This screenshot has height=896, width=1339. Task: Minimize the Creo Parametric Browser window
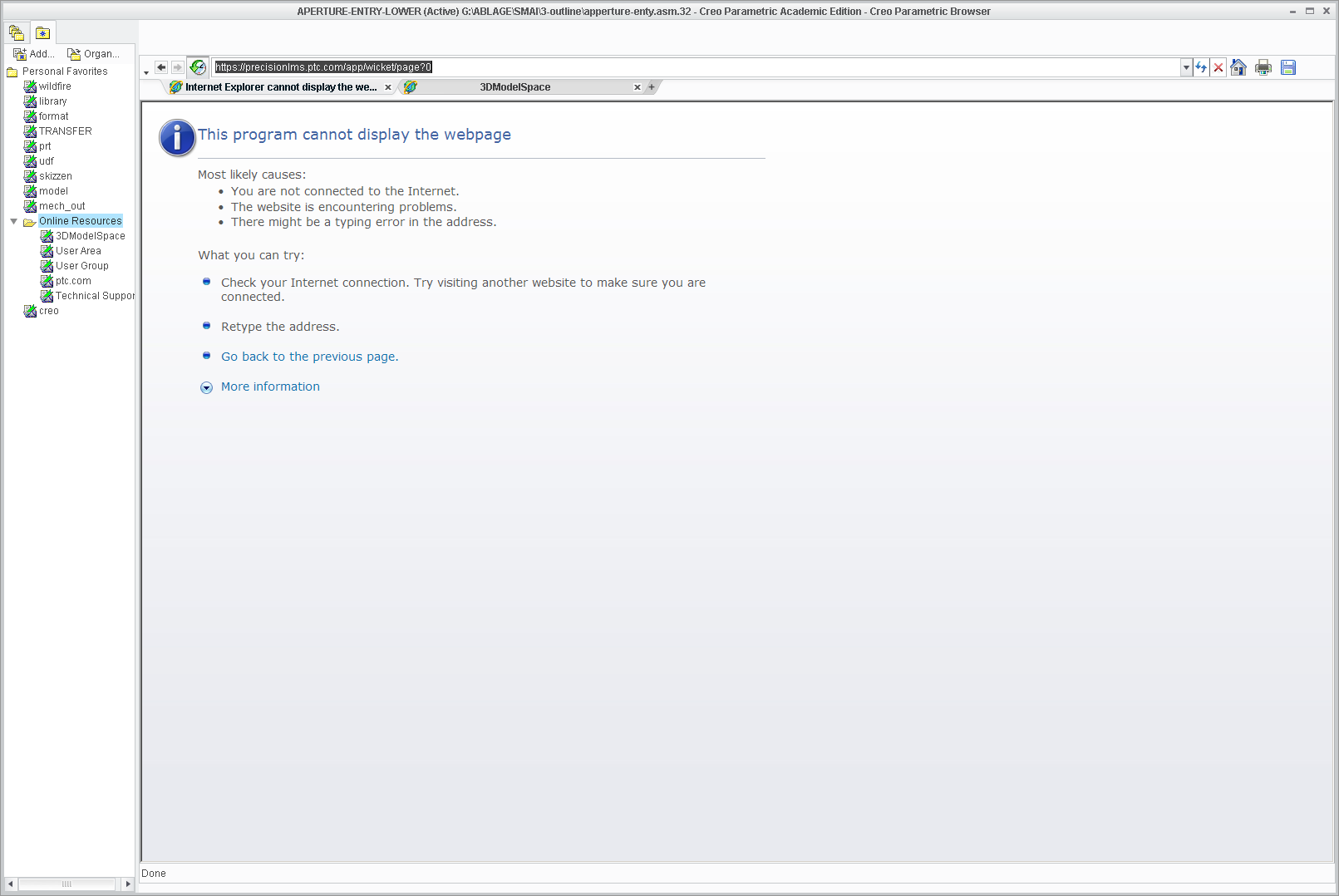[1292, 12]
